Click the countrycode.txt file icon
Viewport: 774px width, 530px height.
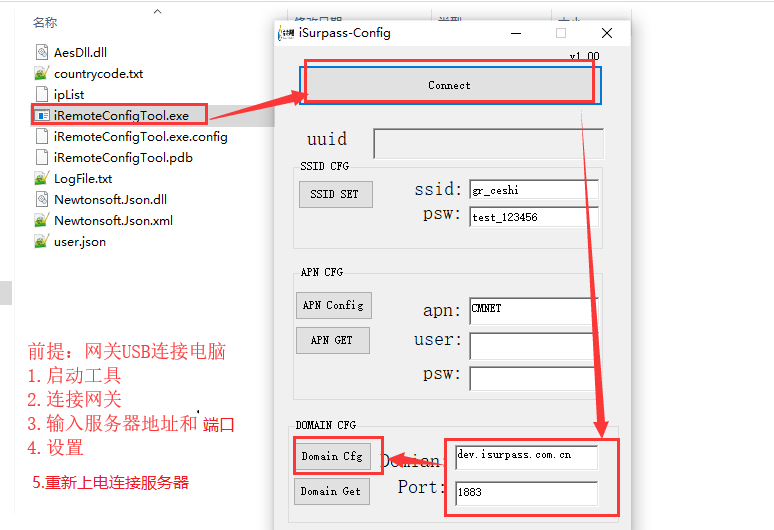pyautogui.click(x=42, y=73)
